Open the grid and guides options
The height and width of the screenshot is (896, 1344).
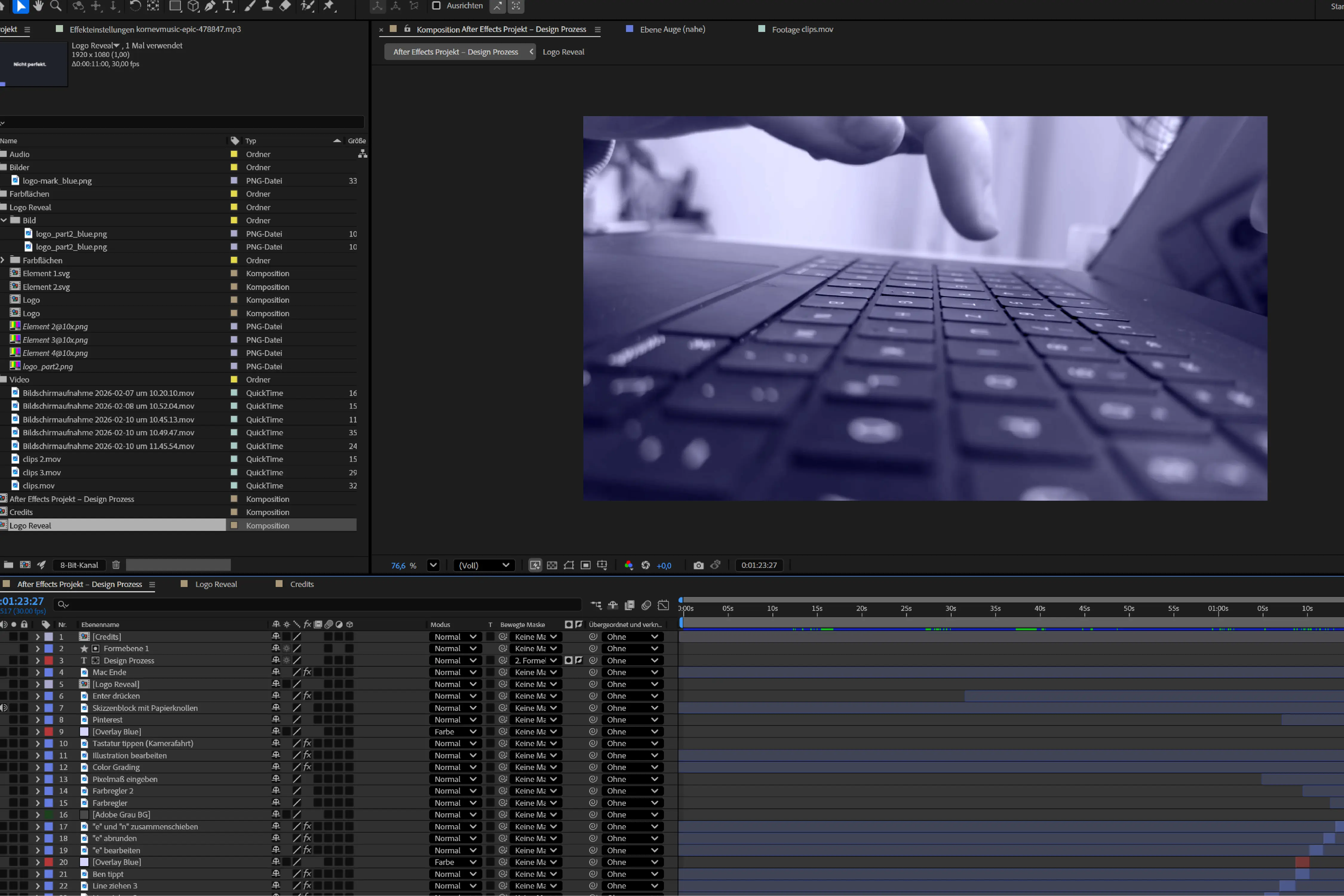602,565
